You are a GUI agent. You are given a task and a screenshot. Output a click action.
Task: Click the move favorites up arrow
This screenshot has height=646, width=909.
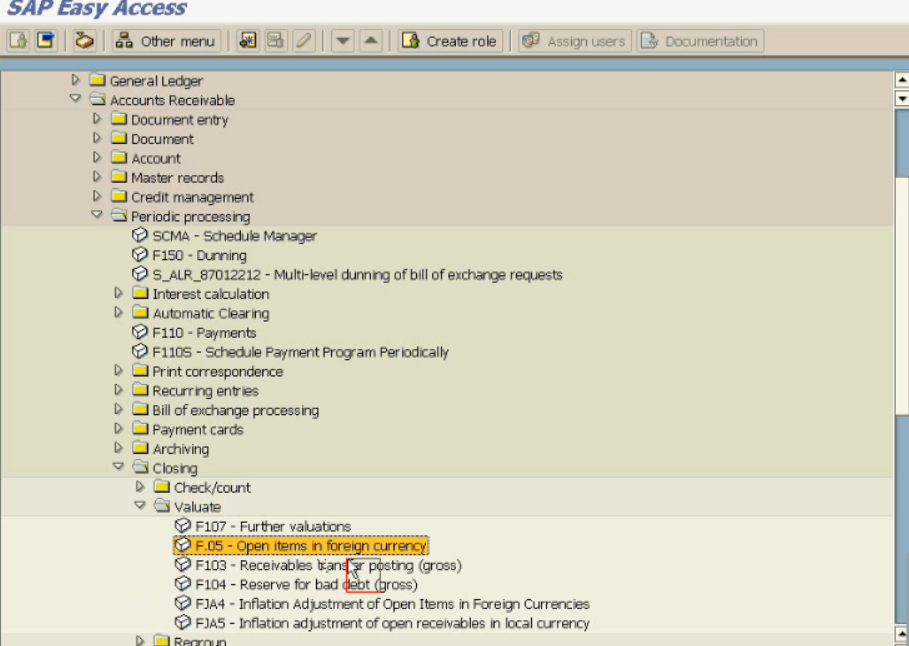pos(370,41)
